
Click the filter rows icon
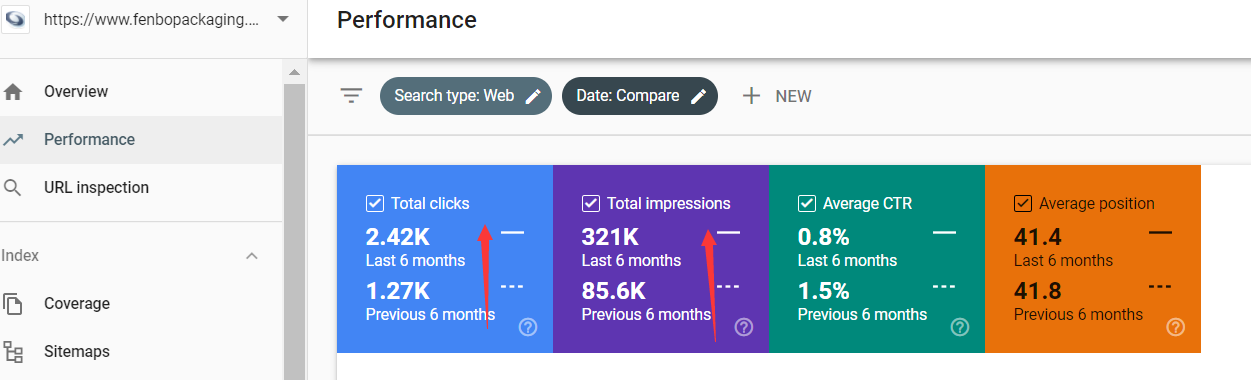click(351, 96)
